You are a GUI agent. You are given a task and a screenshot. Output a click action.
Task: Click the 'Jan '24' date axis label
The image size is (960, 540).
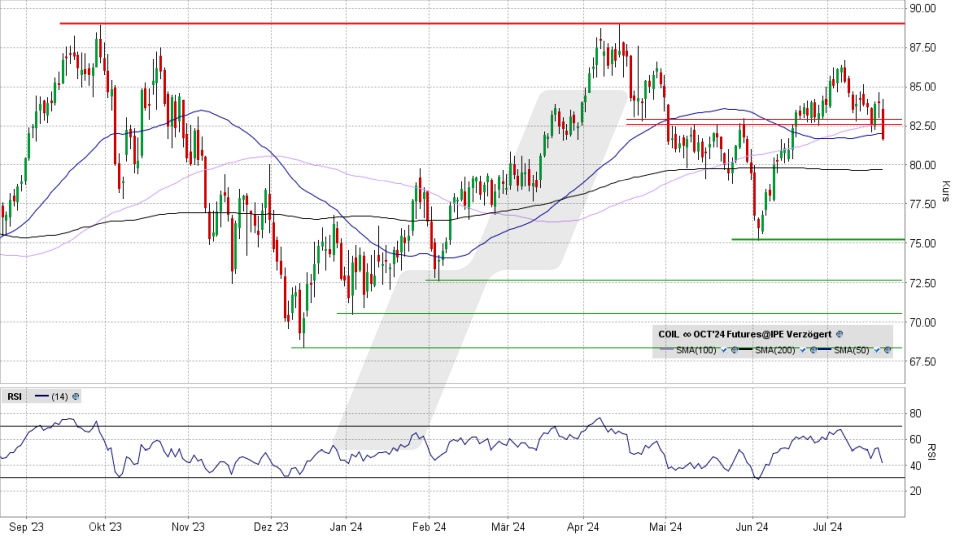(346, 527)
